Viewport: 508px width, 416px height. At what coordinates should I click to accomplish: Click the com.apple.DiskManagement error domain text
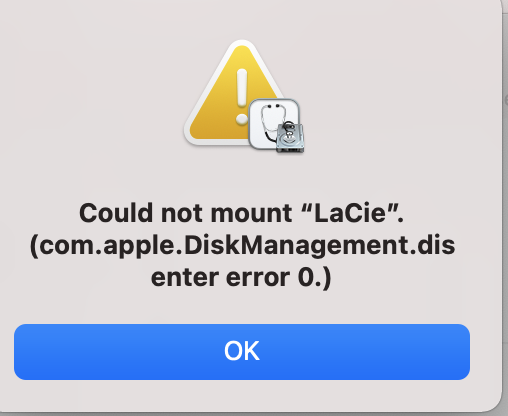pos(242,246)
